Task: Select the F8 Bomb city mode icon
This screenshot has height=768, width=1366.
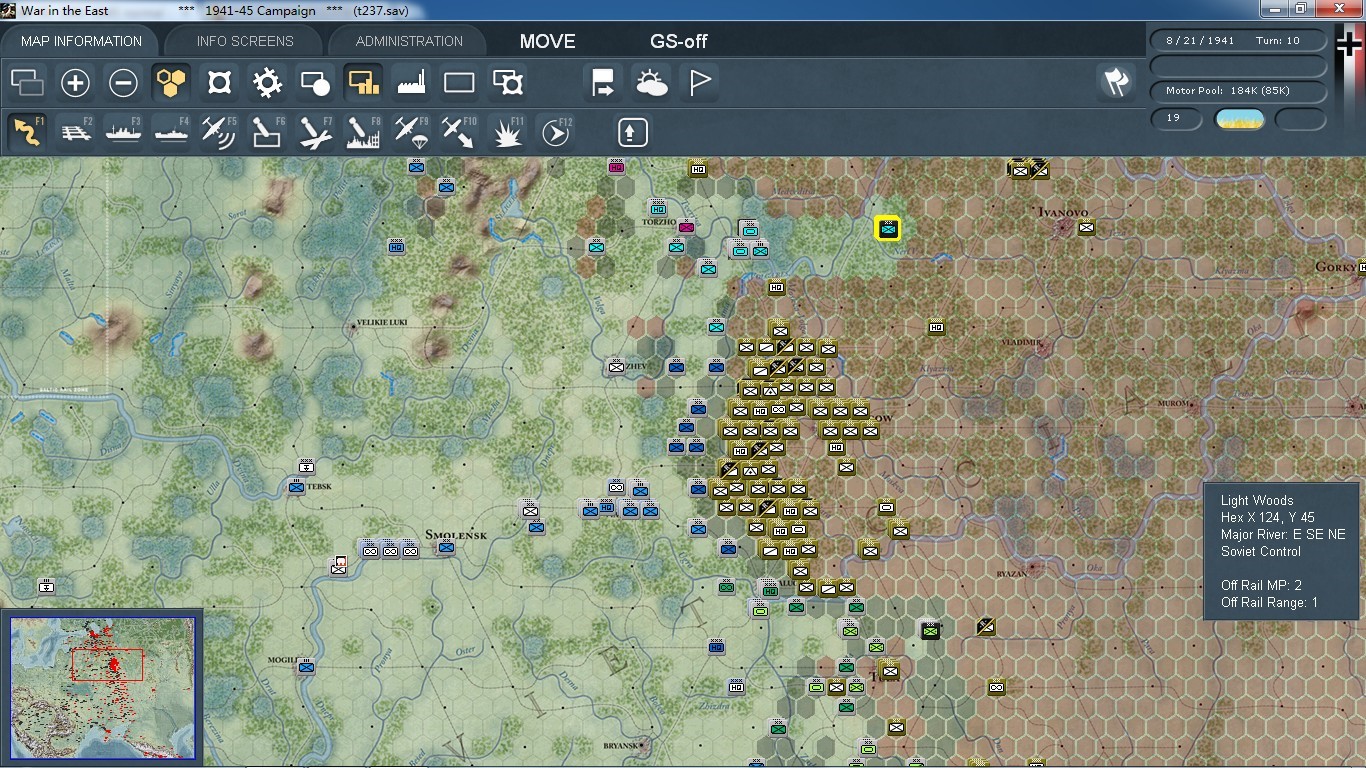Action: click(363, 132)
